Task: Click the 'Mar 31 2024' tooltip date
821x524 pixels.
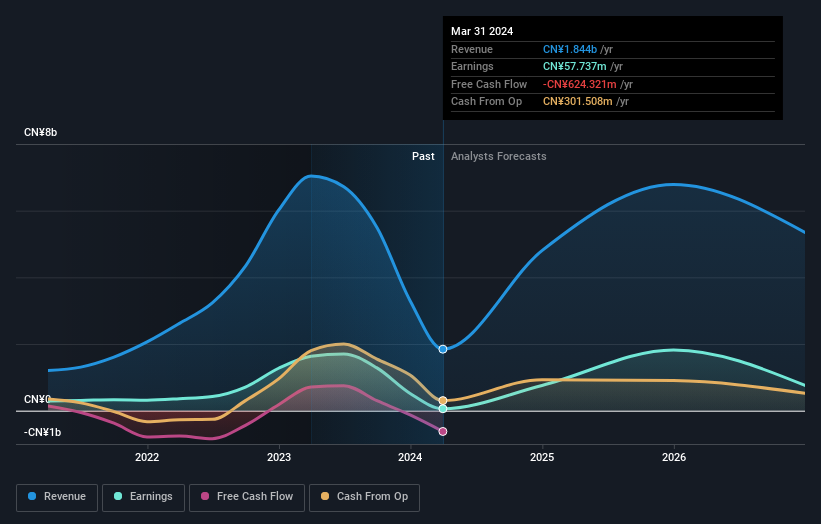Action: pyautogui.click(x=482, y=31)
